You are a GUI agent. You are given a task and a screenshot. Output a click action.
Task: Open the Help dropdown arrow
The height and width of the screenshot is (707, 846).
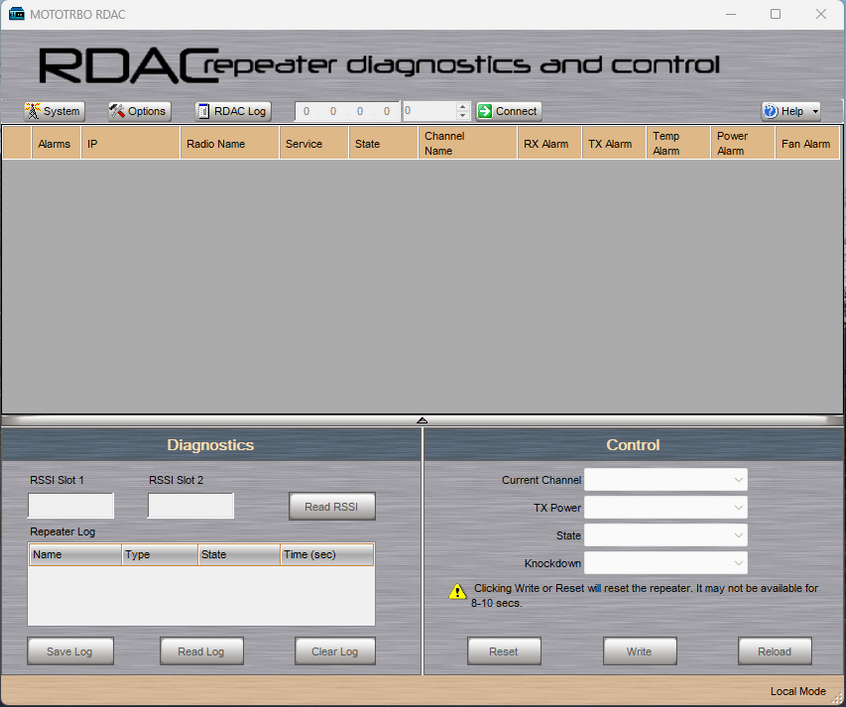click(813, 111)
